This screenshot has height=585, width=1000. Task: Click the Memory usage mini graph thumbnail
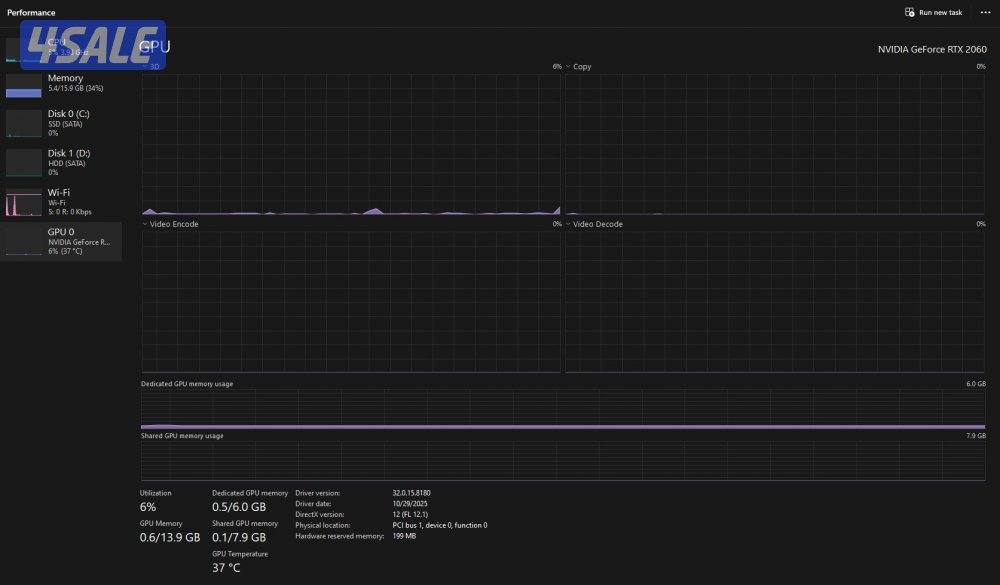pos(24,85)
